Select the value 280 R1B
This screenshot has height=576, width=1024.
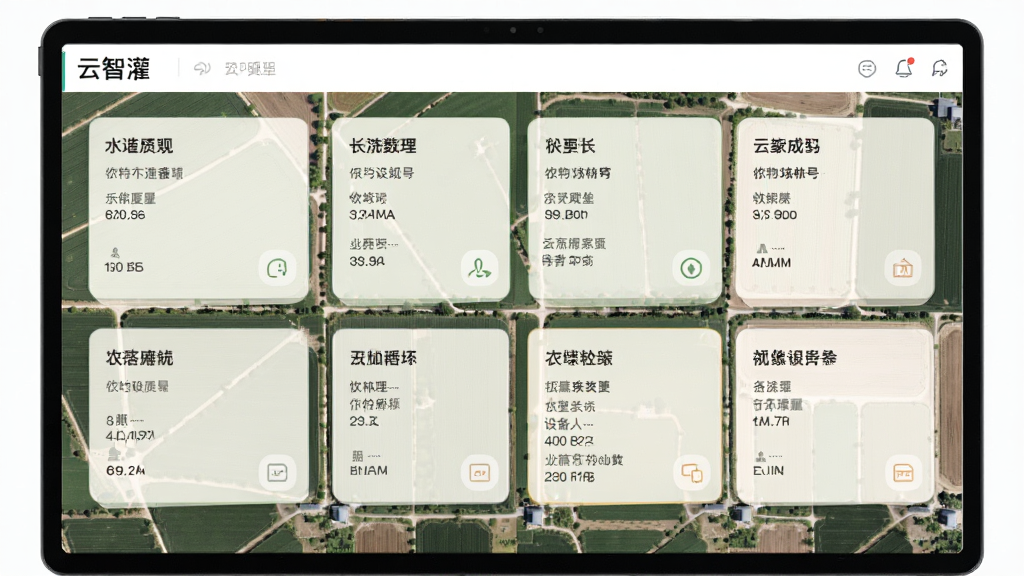pyautogui.click(x=569, y=477)
